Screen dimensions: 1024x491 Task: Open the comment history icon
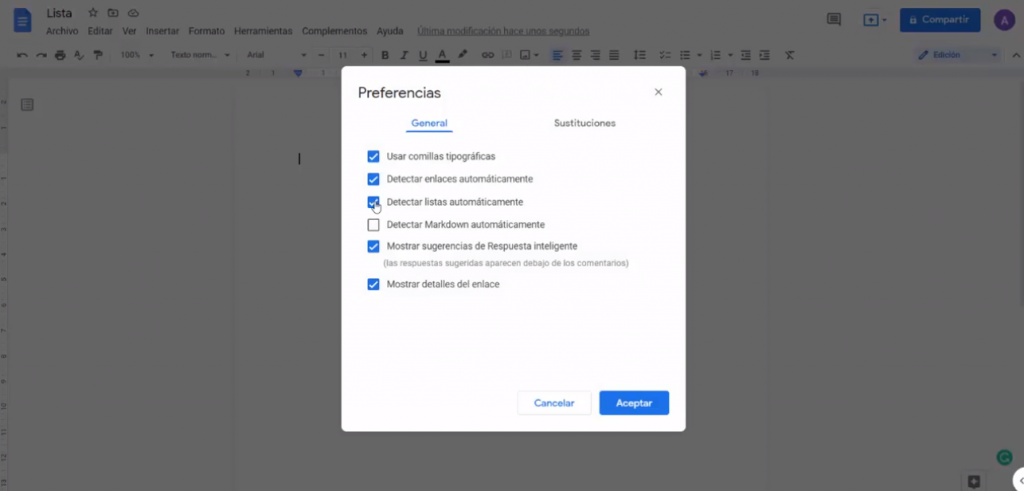click(x=834, y=19)
